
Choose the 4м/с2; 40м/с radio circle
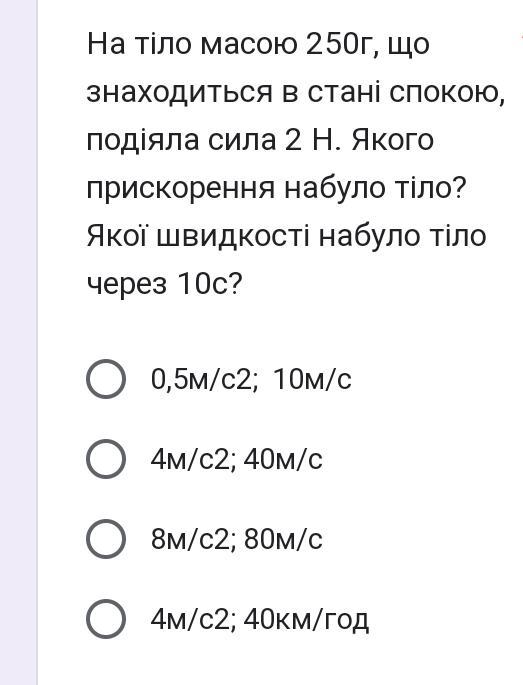click(106, 459)
